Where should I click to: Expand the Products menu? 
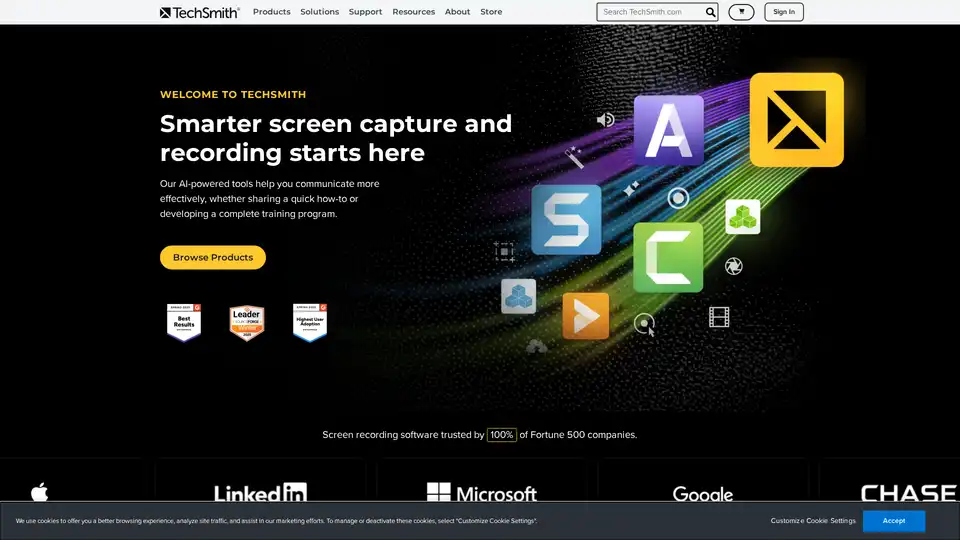pos(271,12)
